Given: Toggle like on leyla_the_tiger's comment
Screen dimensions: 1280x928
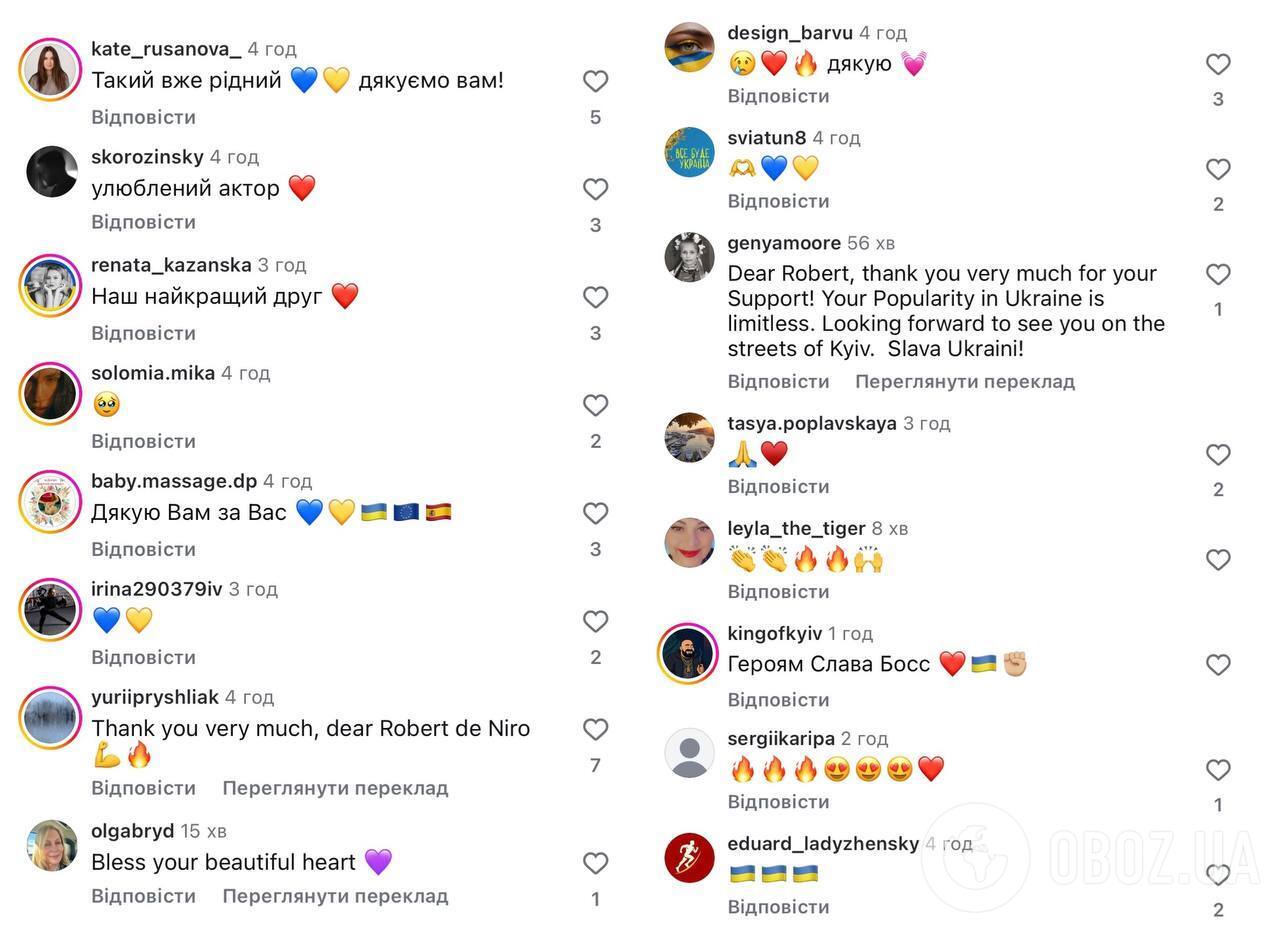Looking at the screenshot, I should (1218, 560).
